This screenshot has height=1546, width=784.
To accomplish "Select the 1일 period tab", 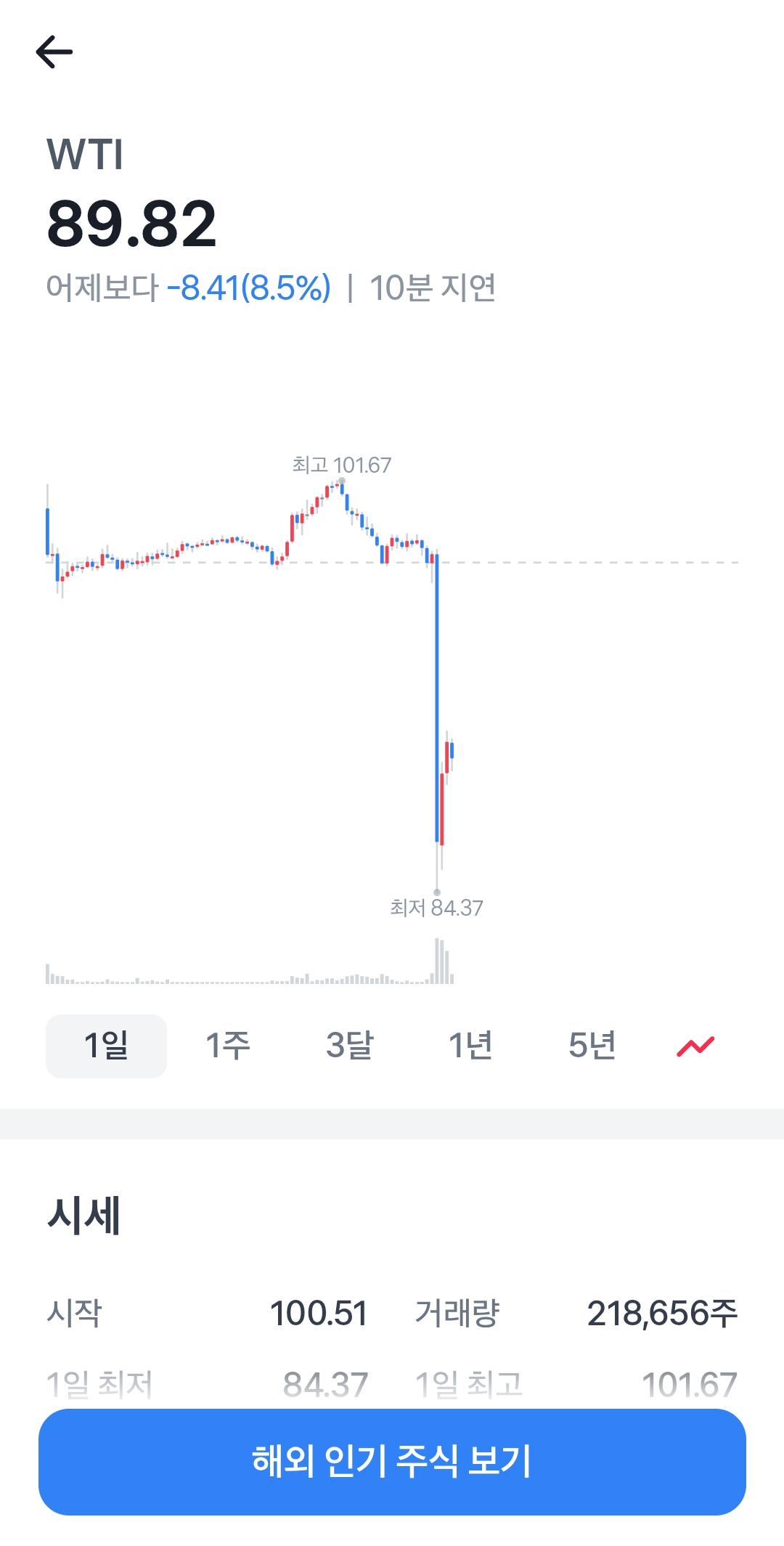I will pos(106,1046).
